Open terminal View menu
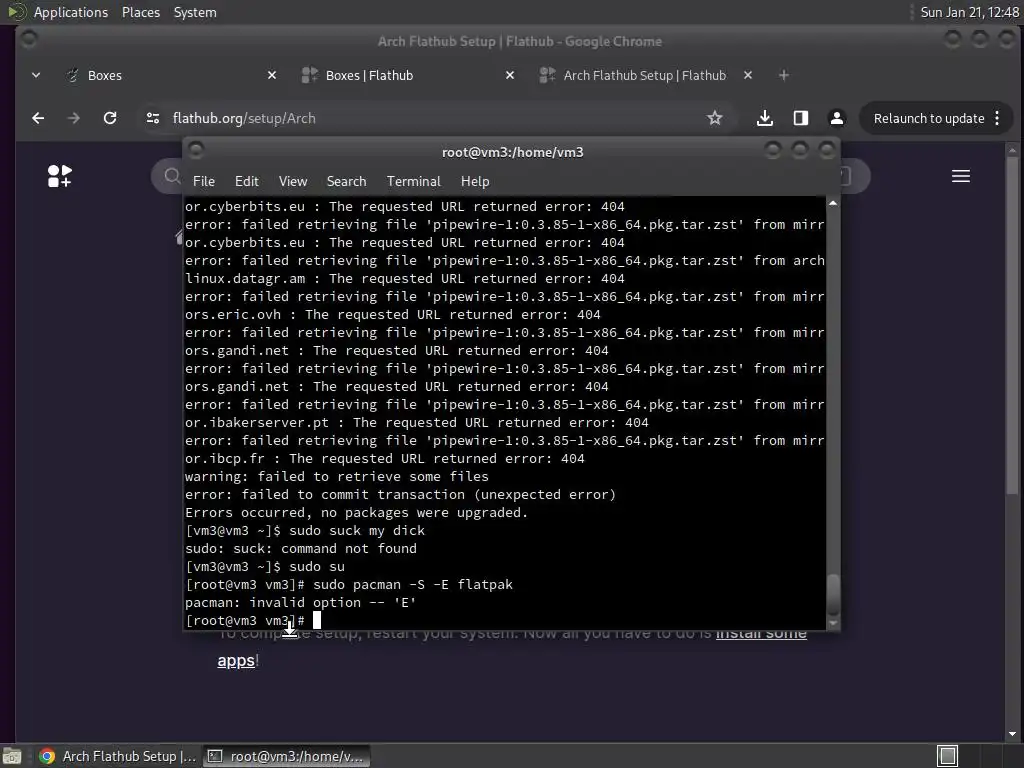The width and height of the screenshot is (1024, 768). coord(293,181)
